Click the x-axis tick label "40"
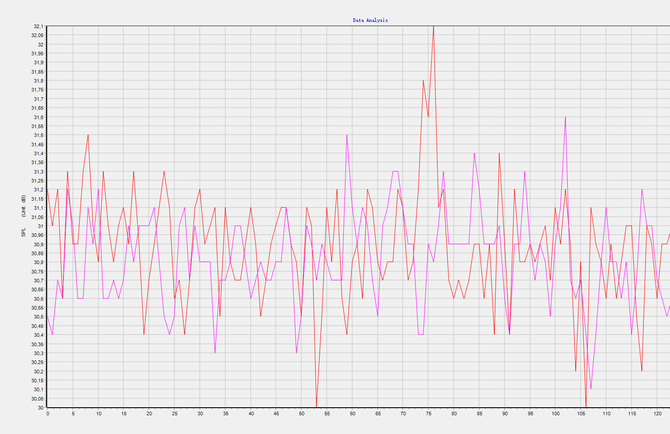 click(251, 414)
